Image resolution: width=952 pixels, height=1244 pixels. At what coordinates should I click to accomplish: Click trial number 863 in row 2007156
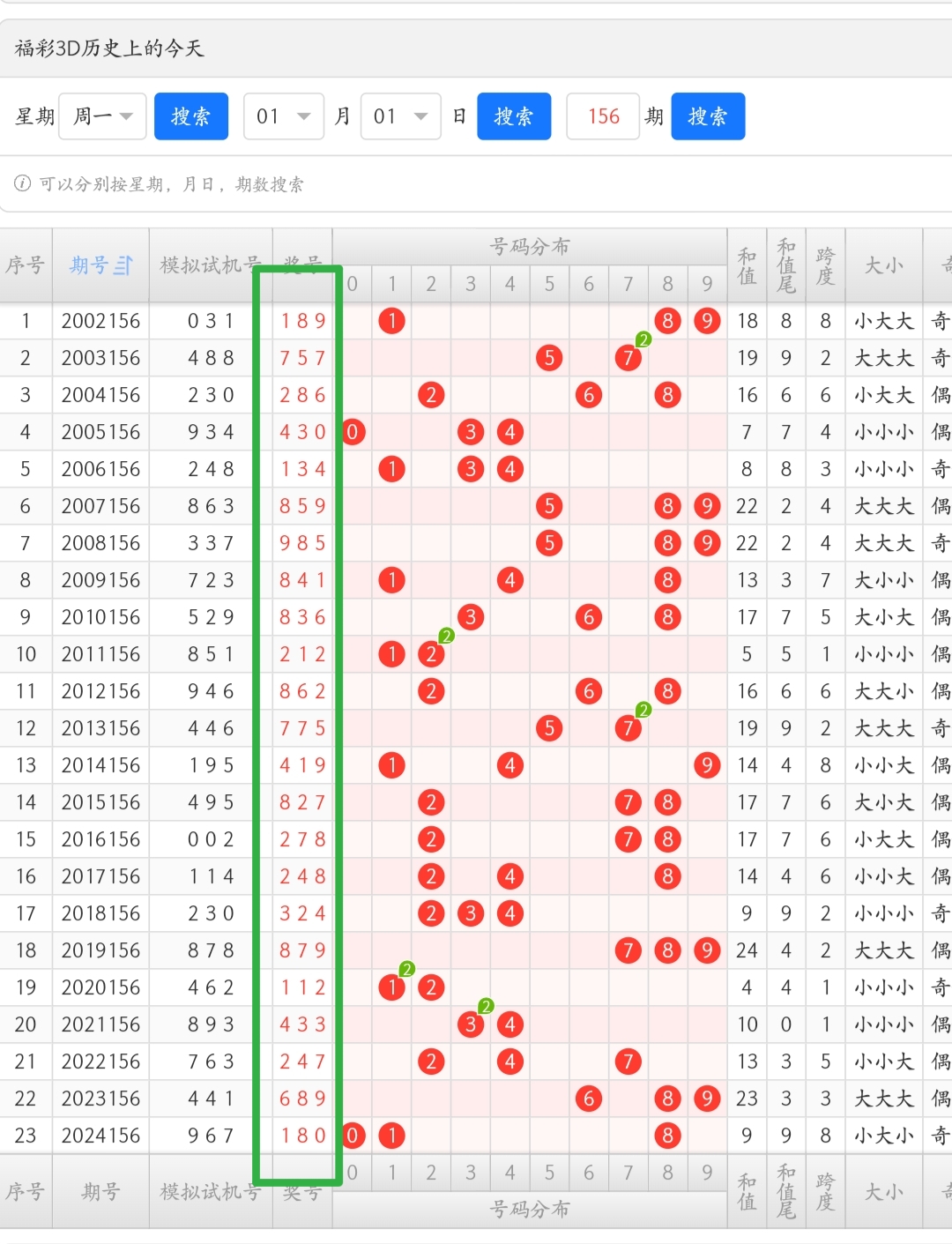(211, 506)
